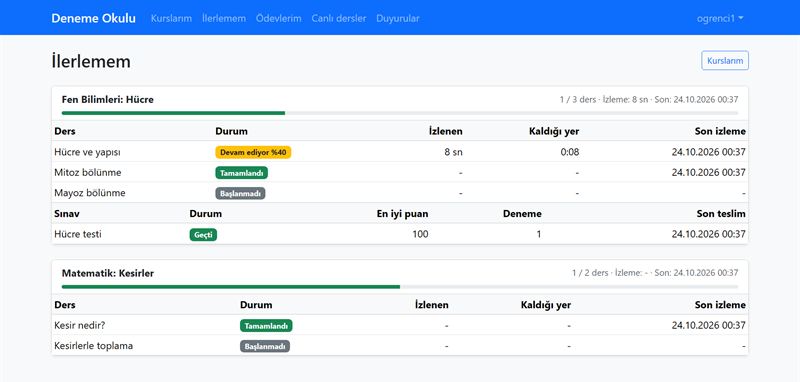Click the Hücre ve yapısı lesson name
Image resolution: width=800 pixels, height=382 pixels.
coord(87,152)
